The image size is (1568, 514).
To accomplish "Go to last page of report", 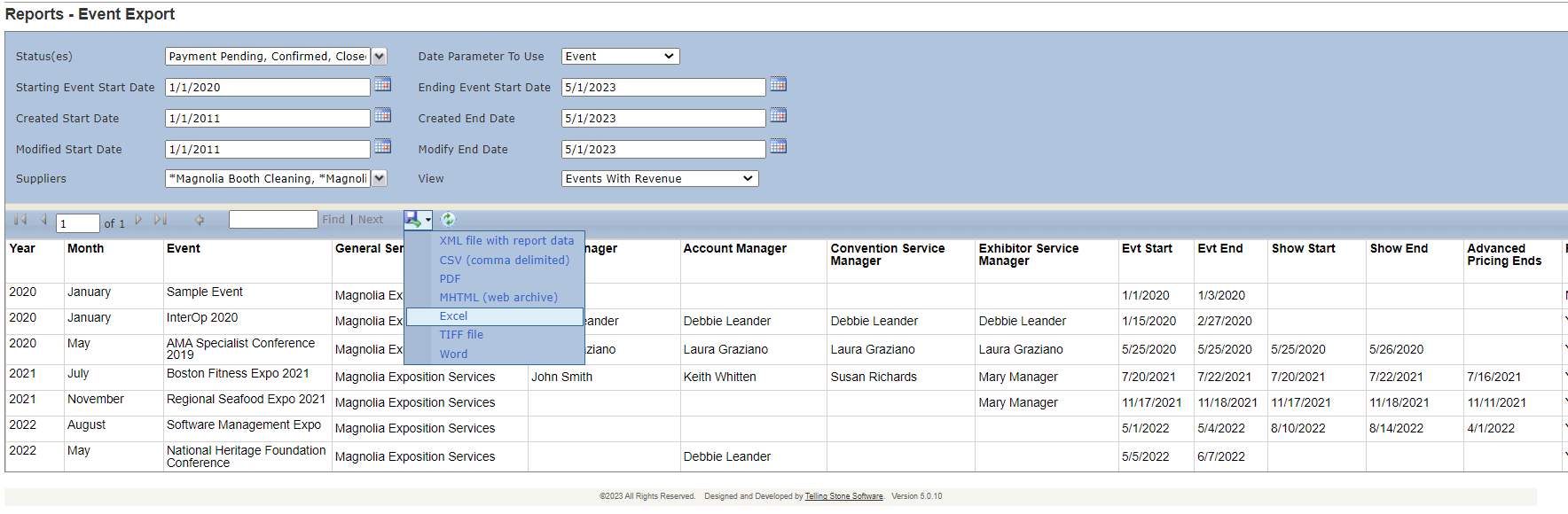I will [x=160, y=220].
